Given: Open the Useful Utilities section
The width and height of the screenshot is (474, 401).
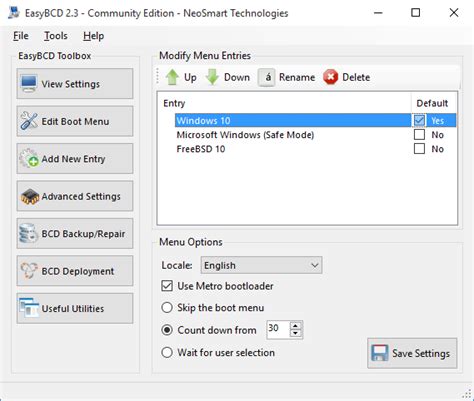Looking at the screenshot, I should [x=75, y=309].
